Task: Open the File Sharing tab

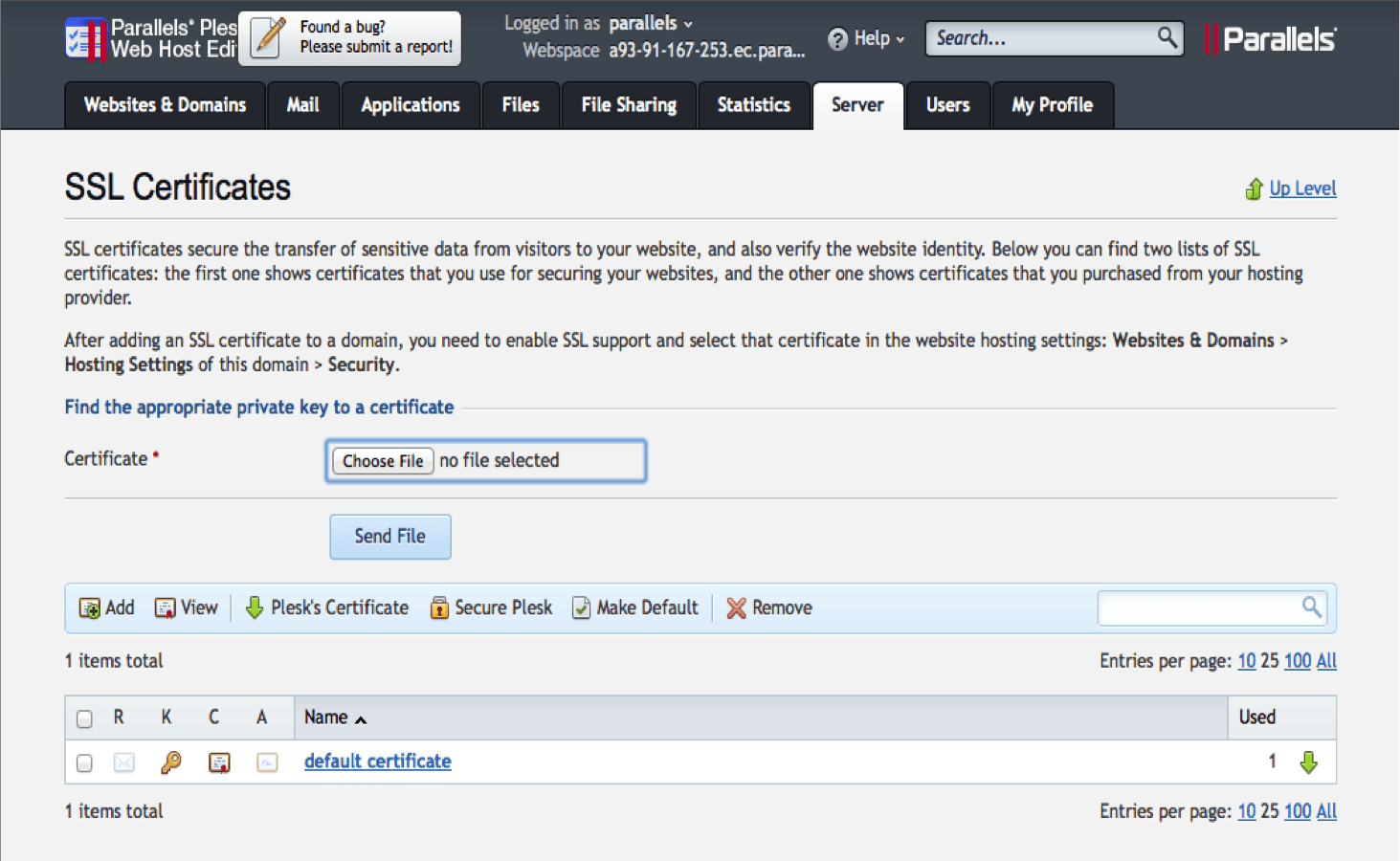Action: point(629,105)
